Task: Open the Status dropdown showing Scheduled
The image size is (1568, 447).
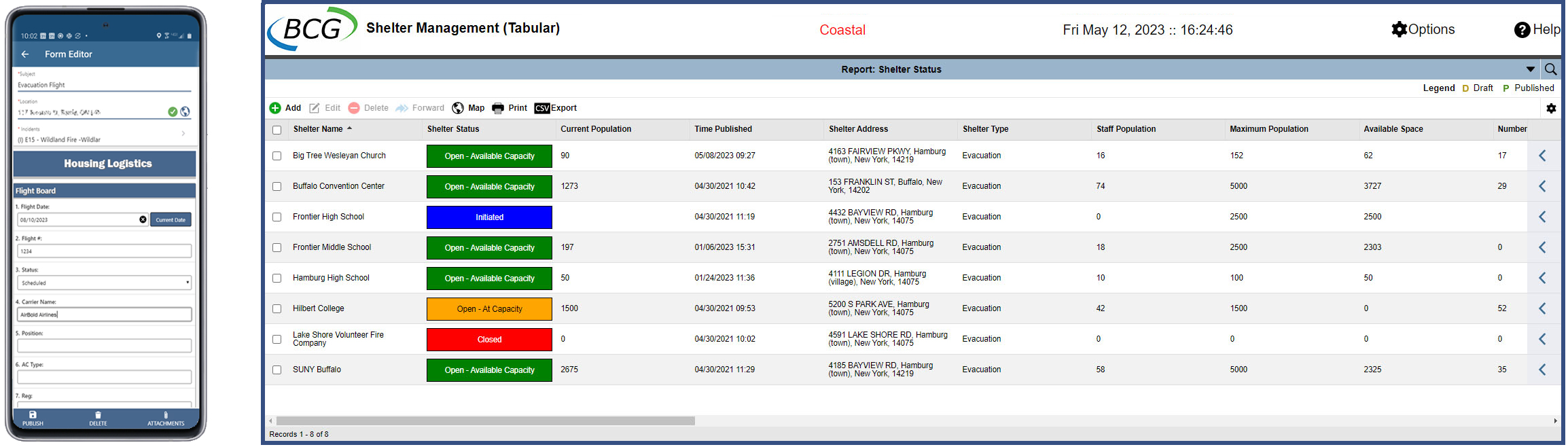Action: [x=104, y=283]
